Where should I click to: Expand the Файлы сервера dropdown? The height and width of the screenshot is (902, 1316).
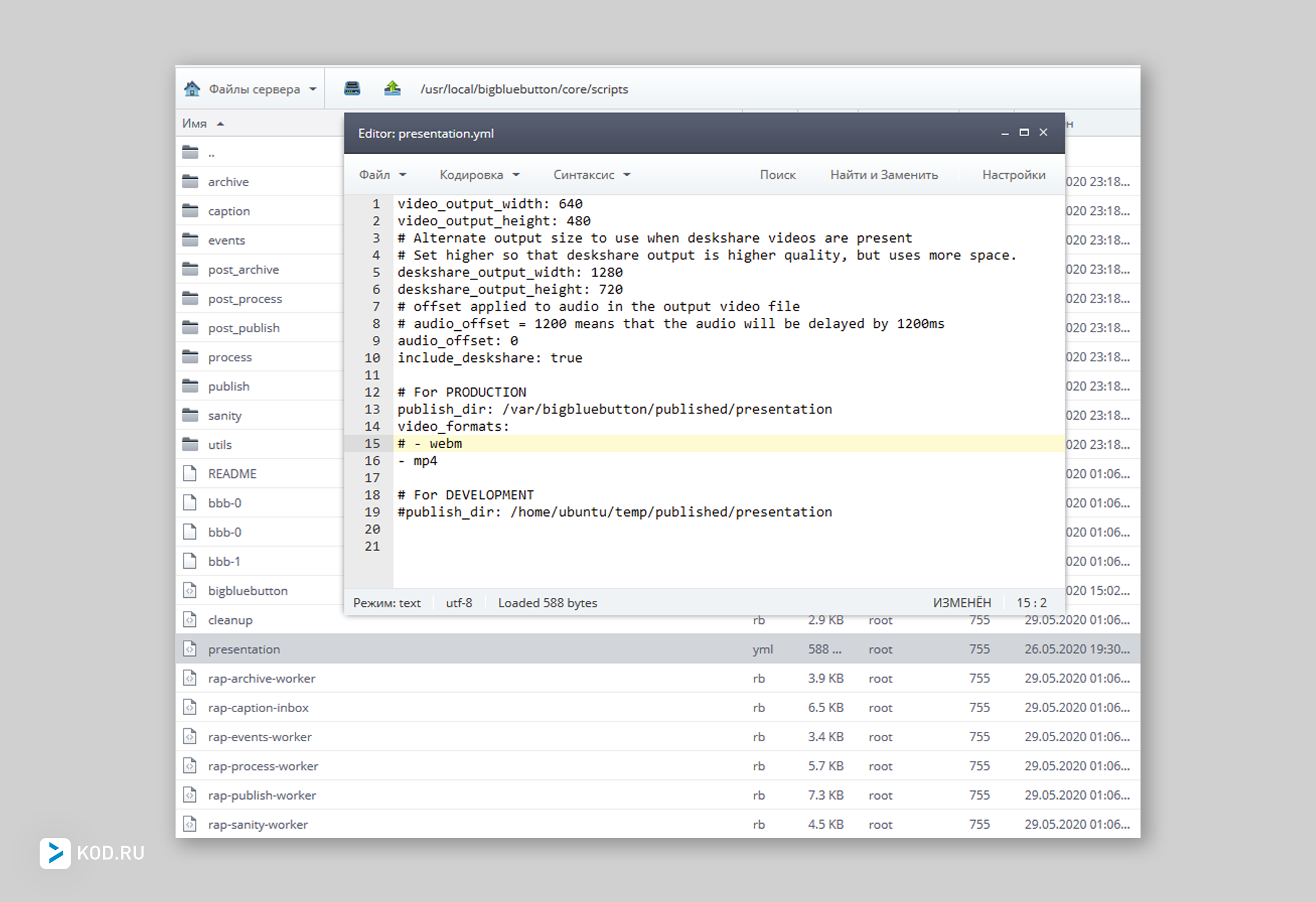point(313,89)
